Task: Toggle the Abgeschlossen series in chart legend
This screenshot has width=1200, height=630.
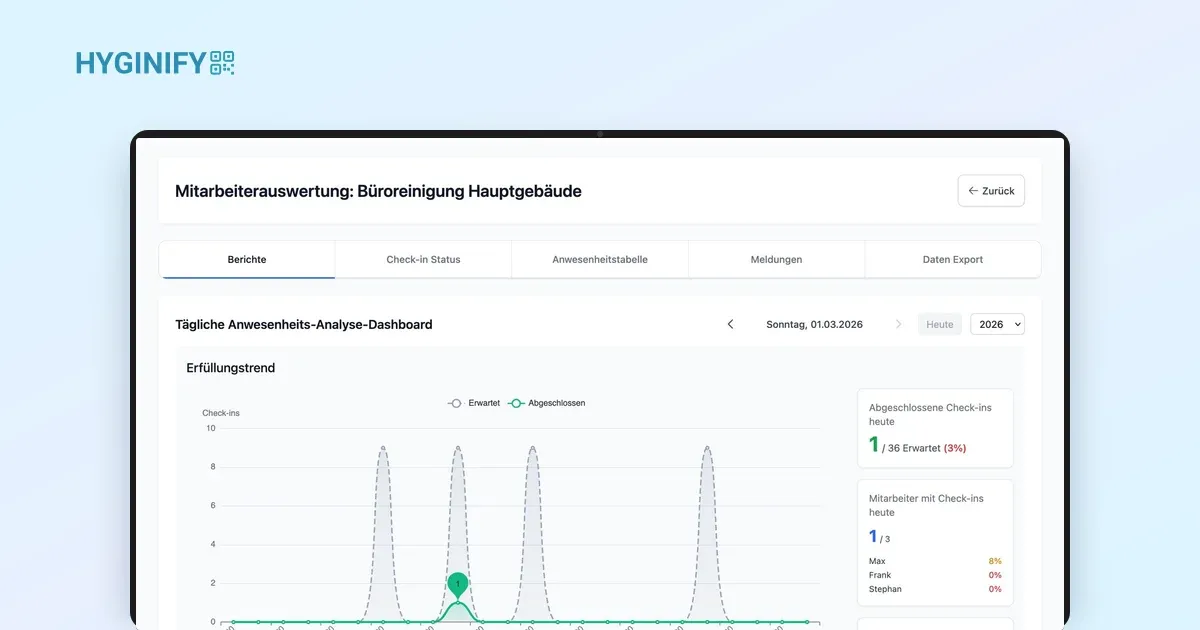Action: click(546, 403)
